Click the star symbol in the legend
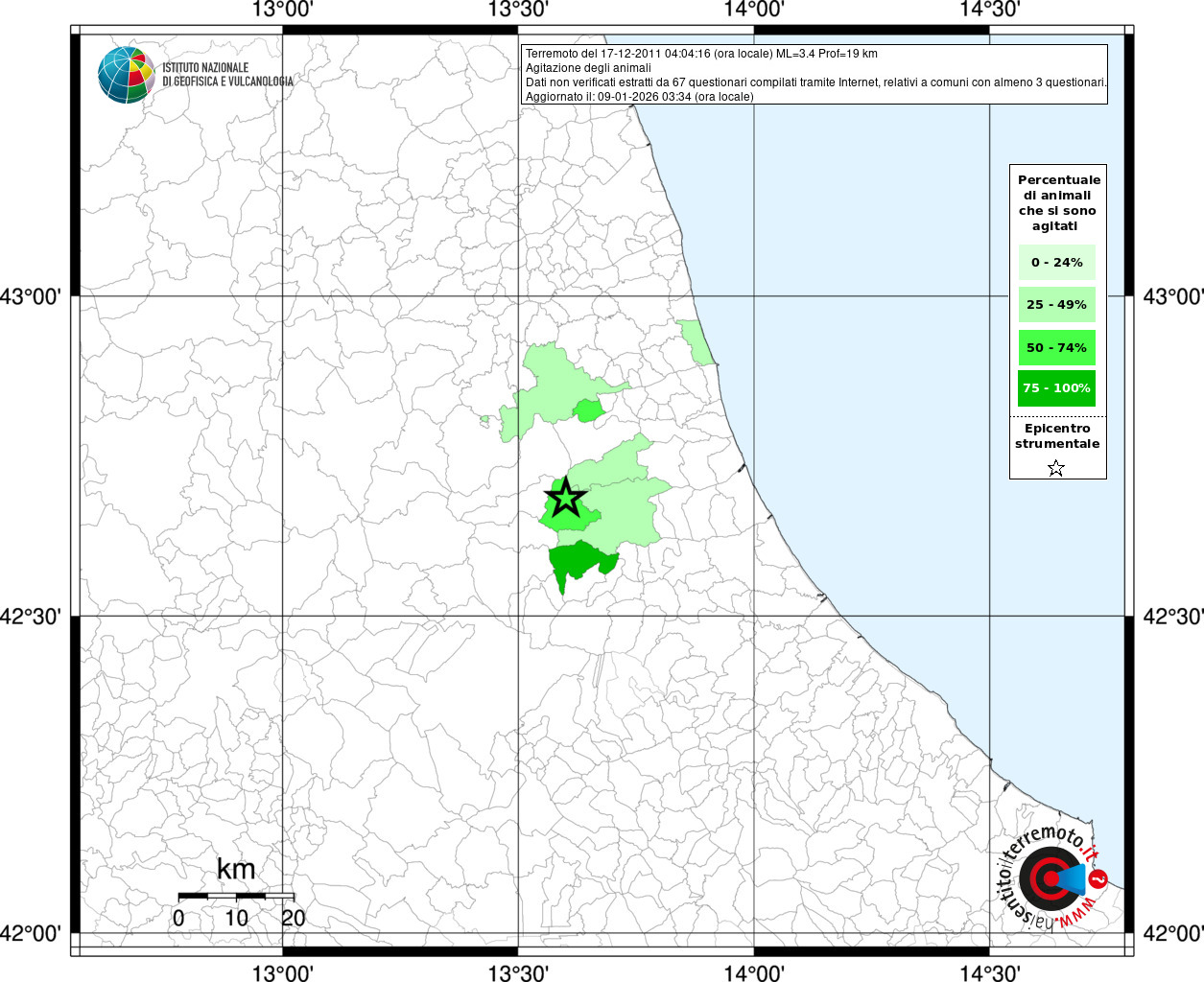 point(1056,468)
